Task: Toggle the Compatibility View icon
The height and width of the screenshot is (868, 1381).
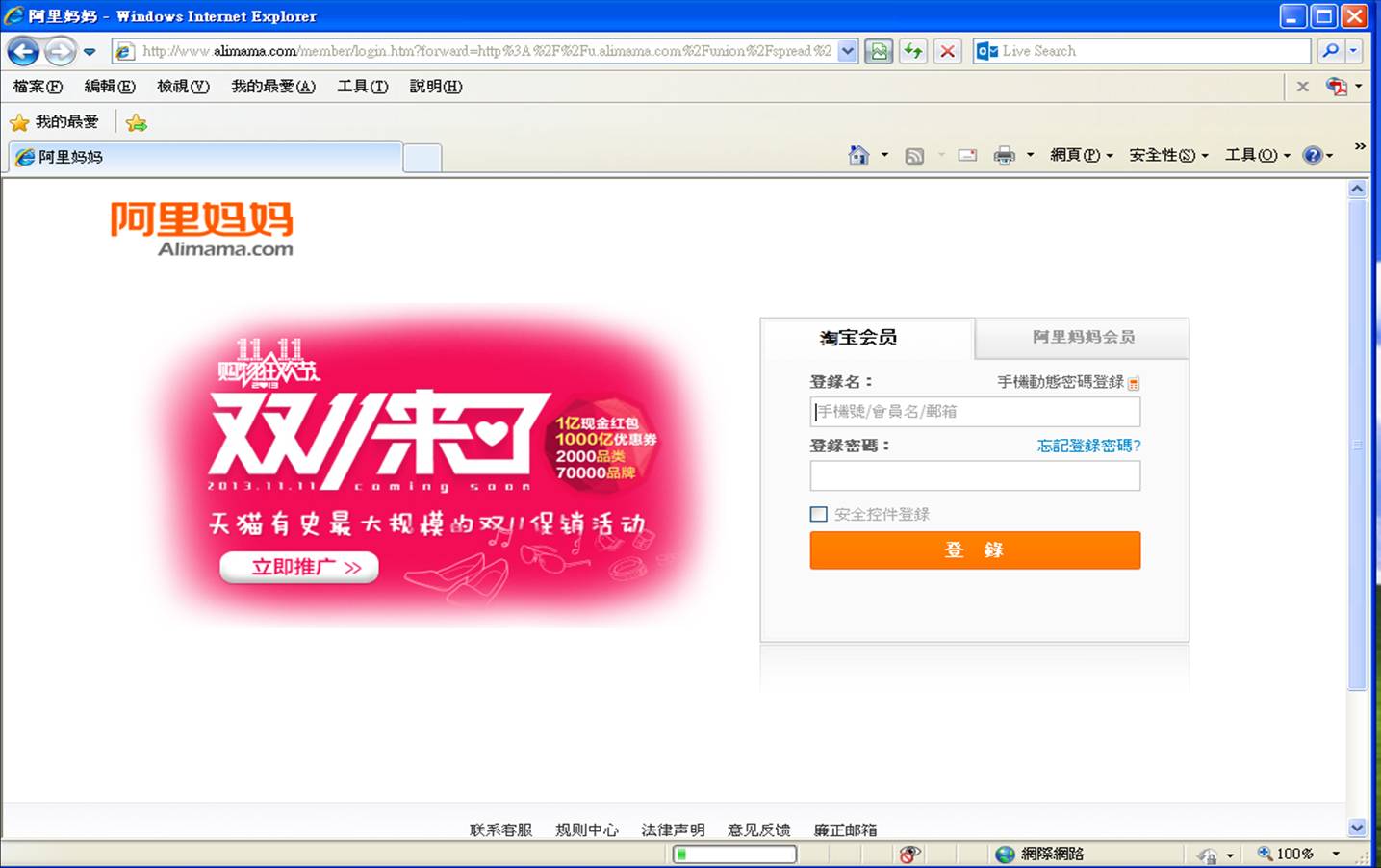Action: pyautogui.click(x=878, y=51)
